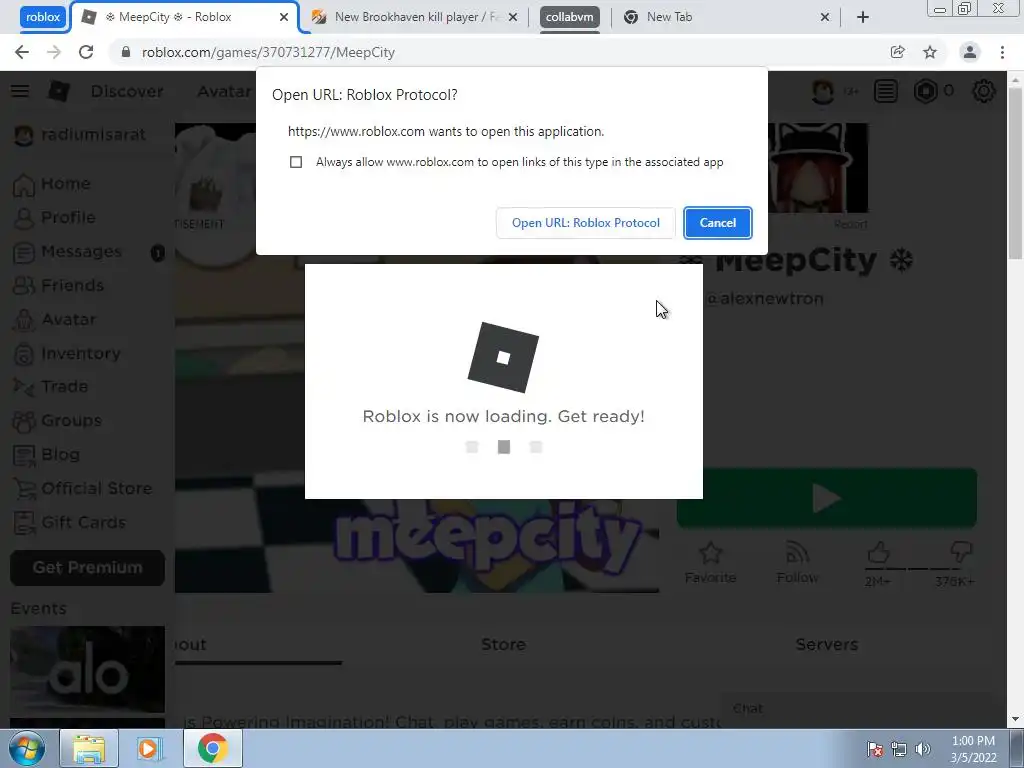The image size is (1024, 768).
Task: Click the roblox tab group label
Action: pos(42,17)
